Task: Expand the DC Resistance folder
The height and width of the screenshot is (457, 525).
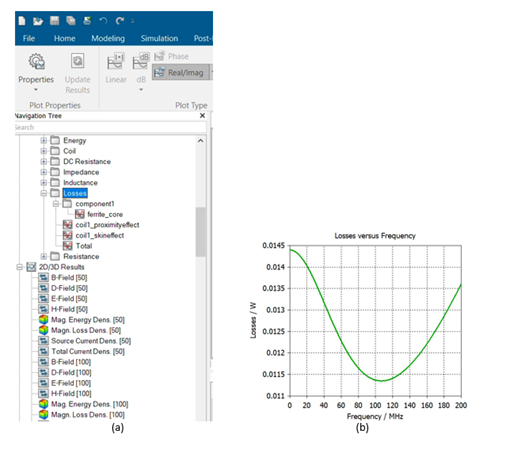Action: pos(44,161)
